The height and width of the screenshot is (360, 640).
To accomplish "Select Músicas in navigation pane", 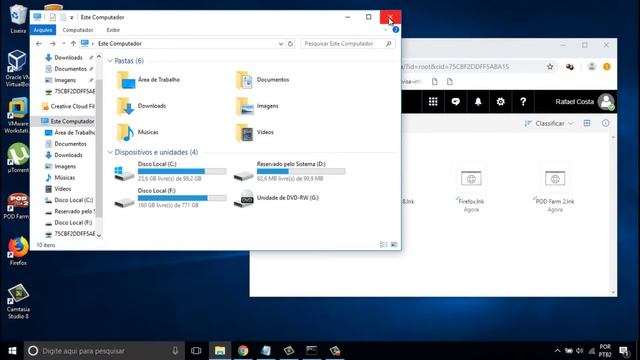I will pos(60,178).
